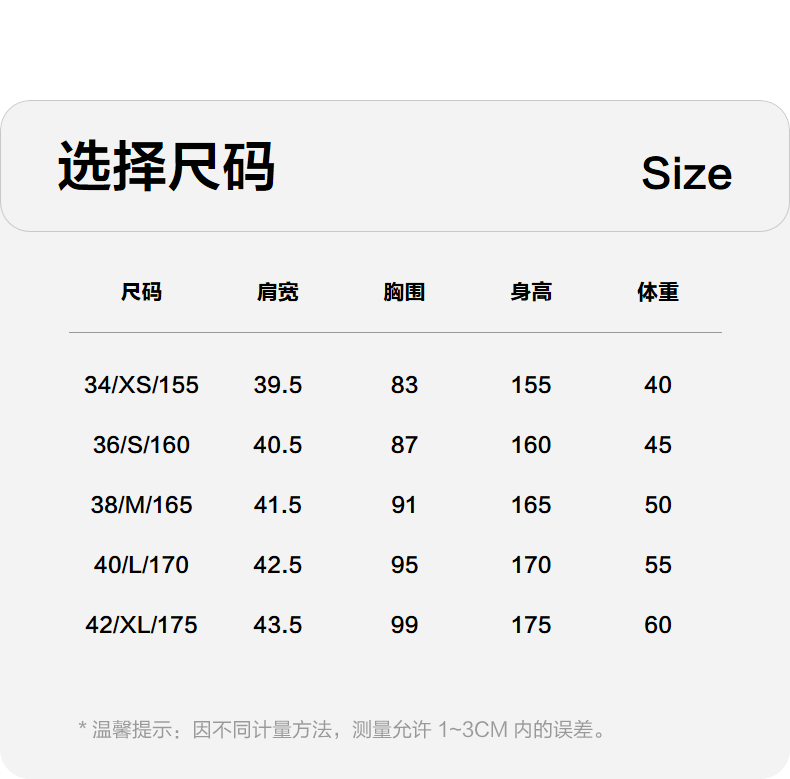Click shoulder width value 42.5
Viewport: 790px width, 779px height.
tap(278, 565)
